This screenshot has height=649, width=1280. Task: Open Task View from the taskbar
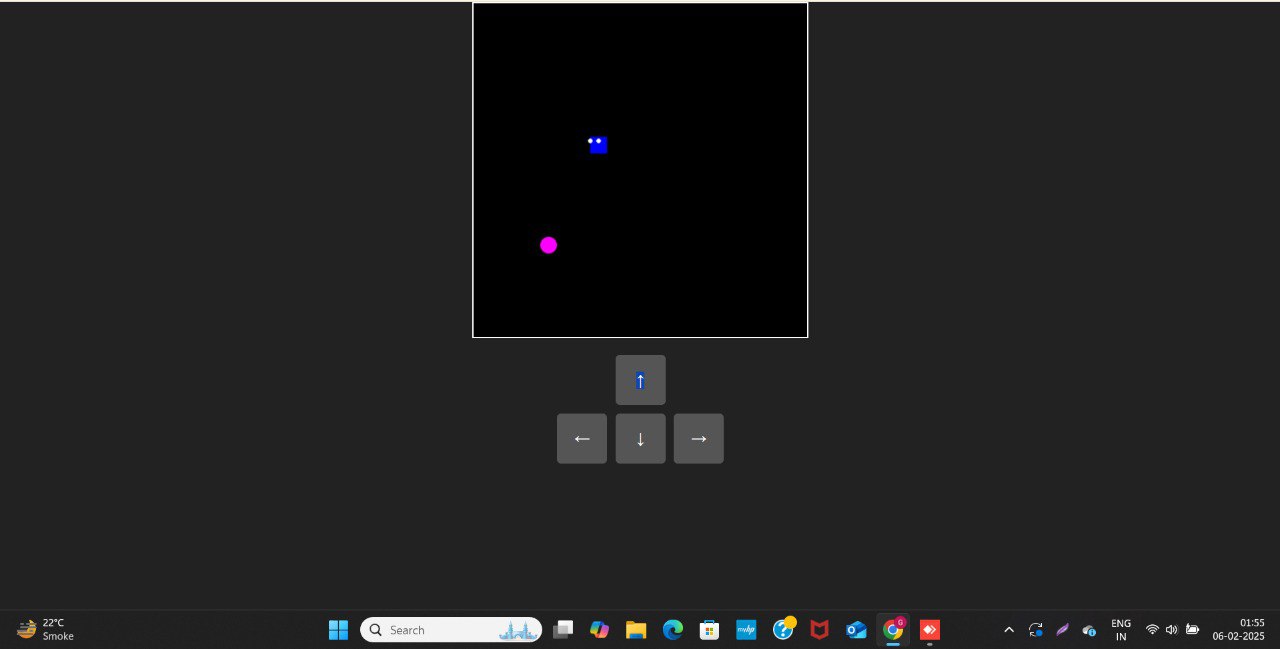(563, 630)
